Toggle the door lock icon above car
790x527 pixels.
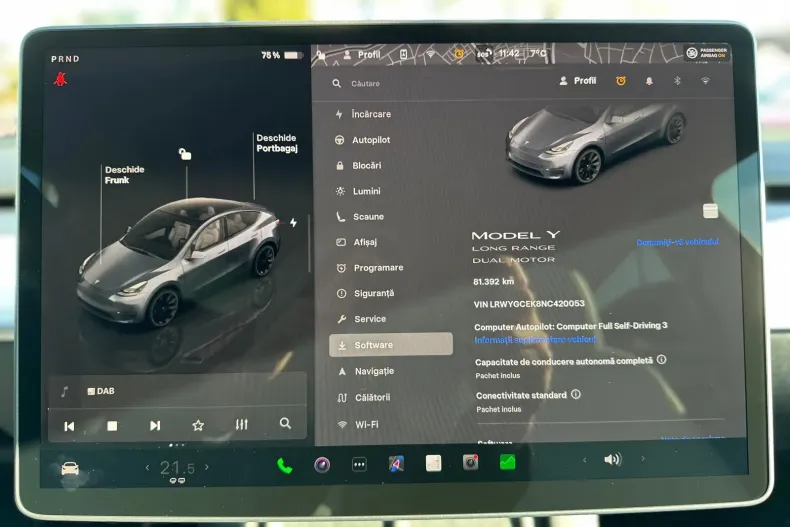click(185, 154)
